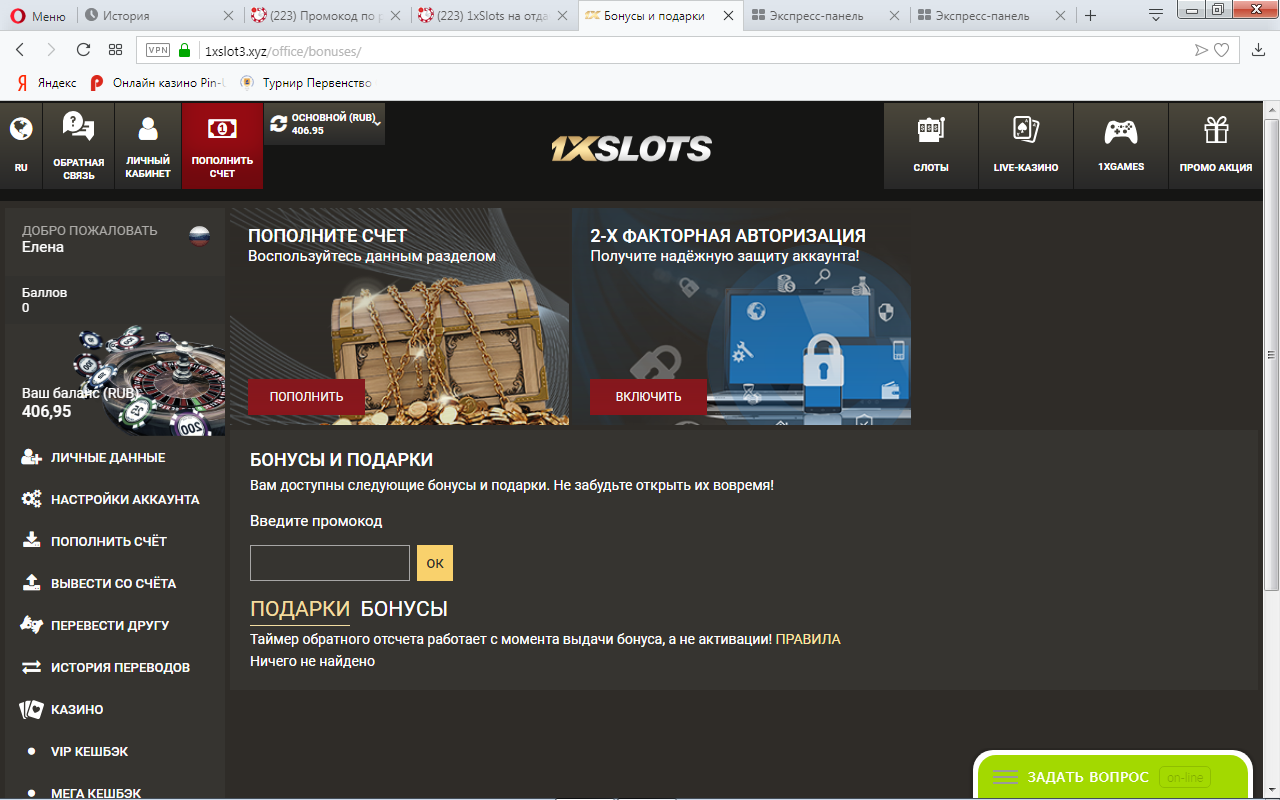Open Личные данные in sidebar
This screenshot has width=1280, height=800.
(x=108, y=457)
